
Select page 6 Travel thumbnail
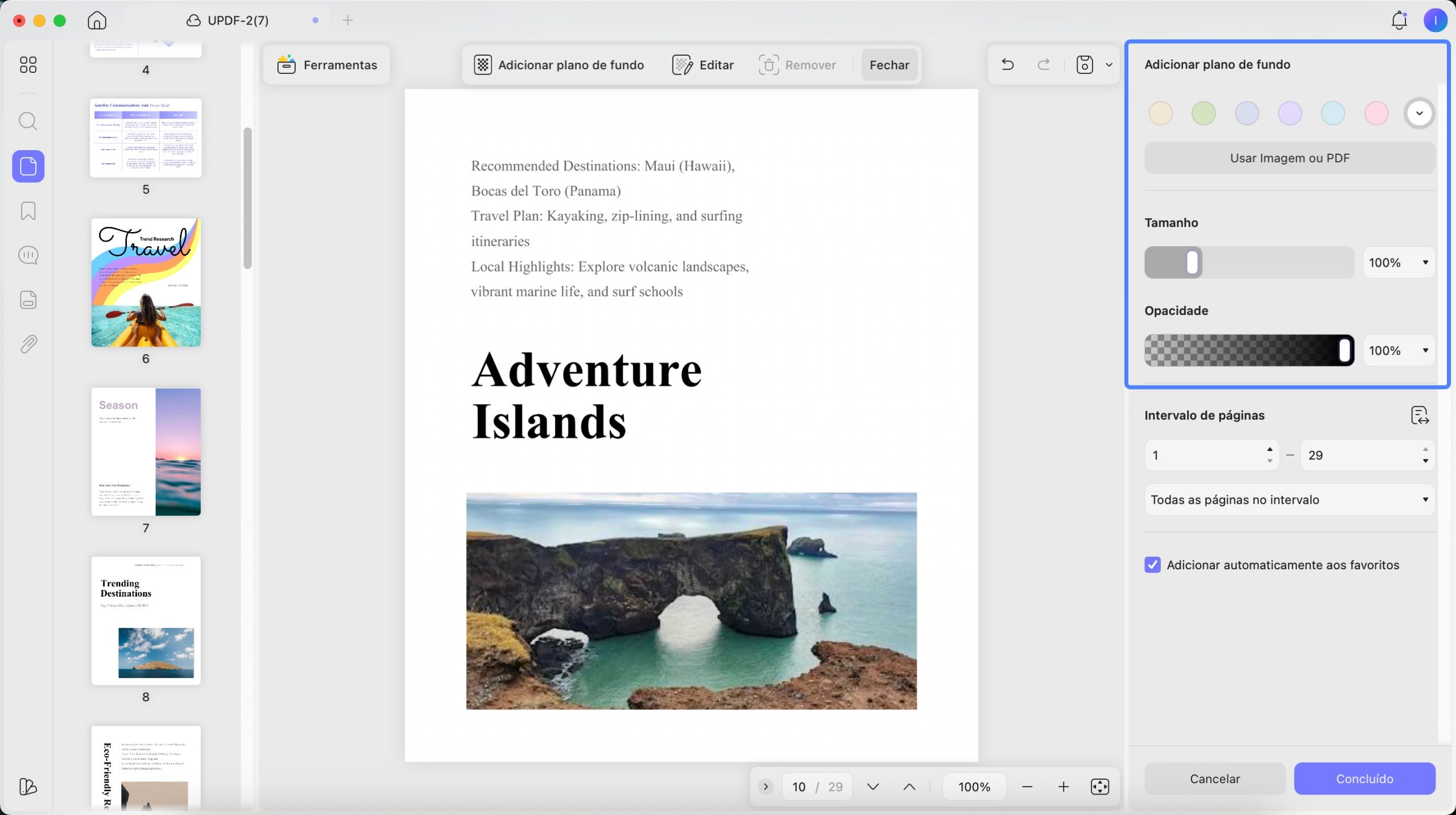146,283
